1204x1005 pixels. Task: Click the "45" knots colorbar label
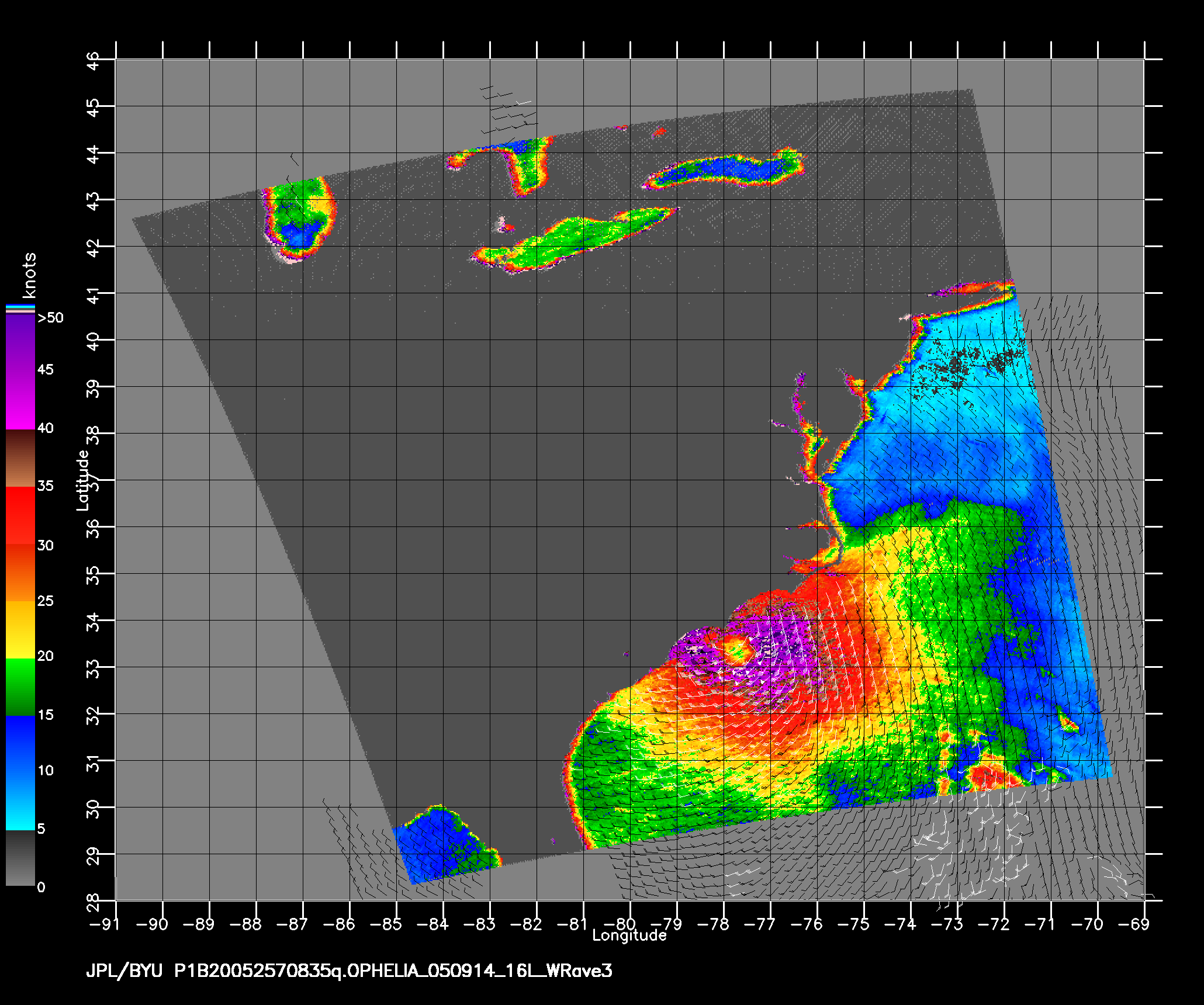(x=46, y=370)
